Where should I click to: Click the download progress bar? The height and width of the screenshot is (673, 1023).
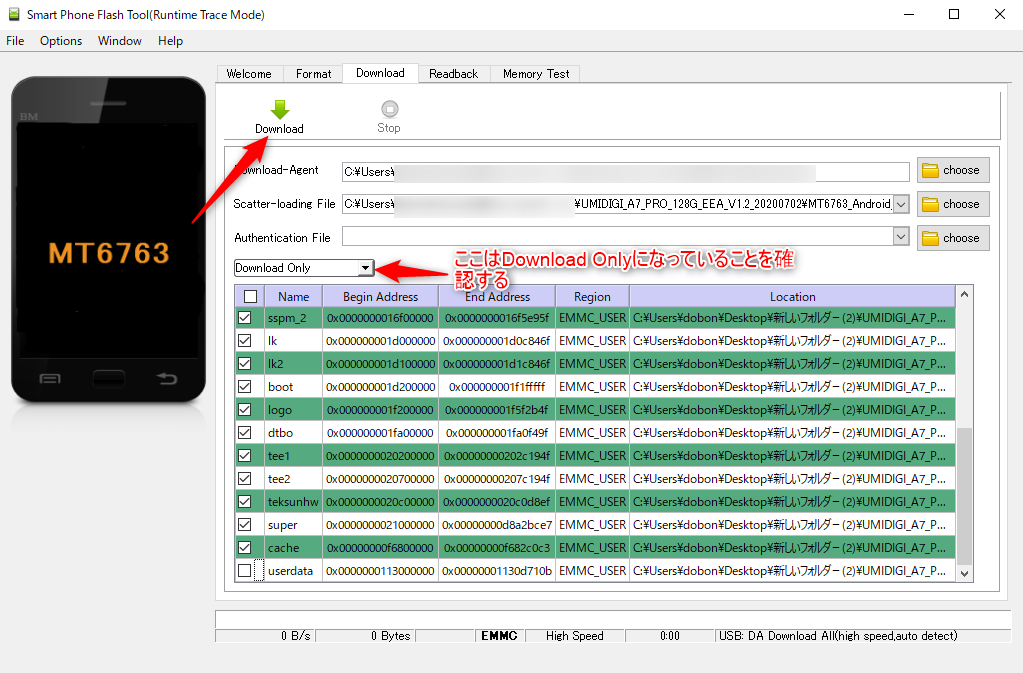(x=613, y=619)
